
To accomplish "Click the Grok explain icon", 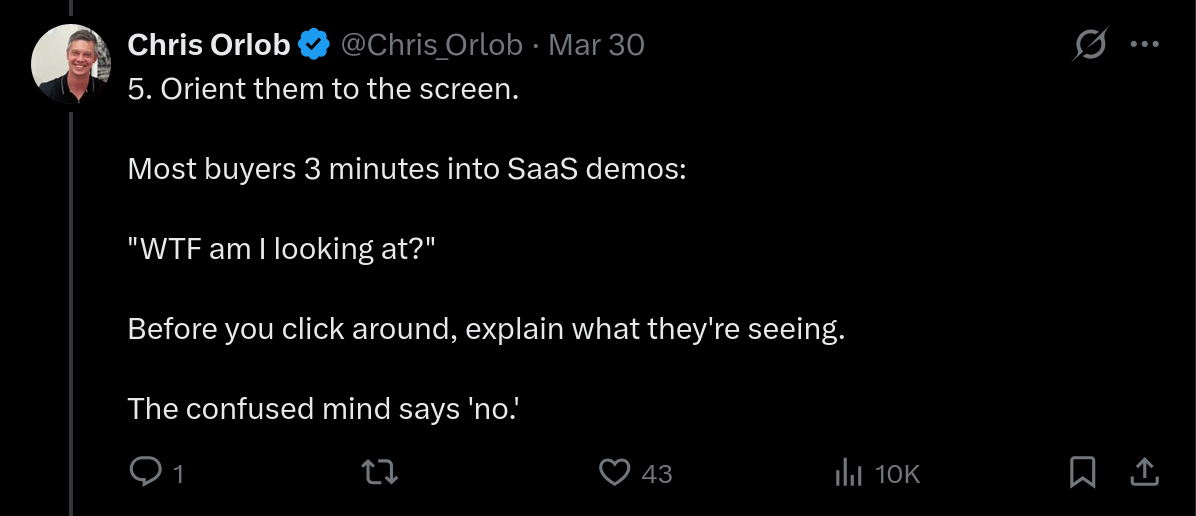I will pyautogui.click(x=1089, y=45).
